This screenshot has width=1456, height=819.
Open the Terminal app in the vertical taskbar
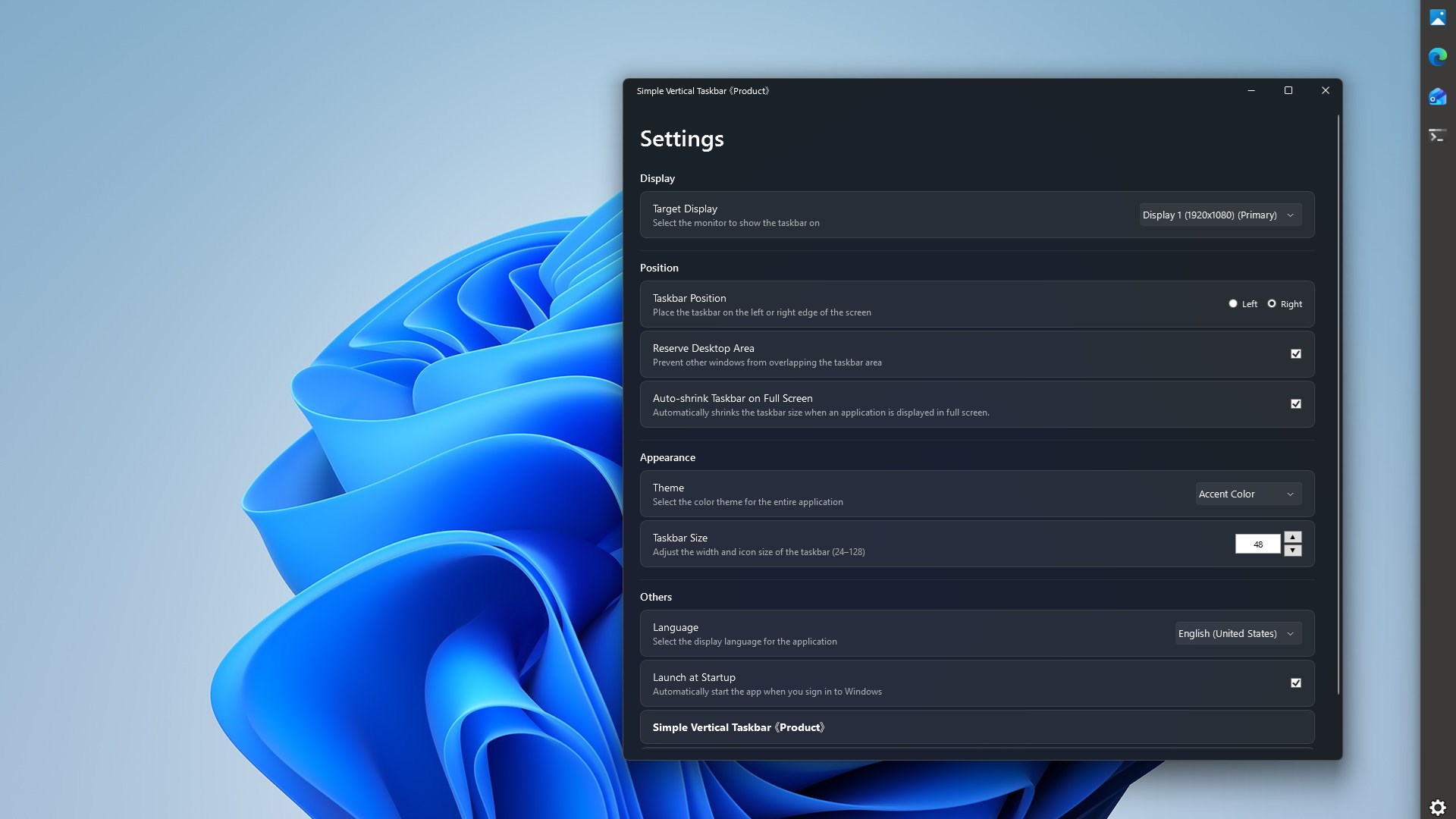1438,136
